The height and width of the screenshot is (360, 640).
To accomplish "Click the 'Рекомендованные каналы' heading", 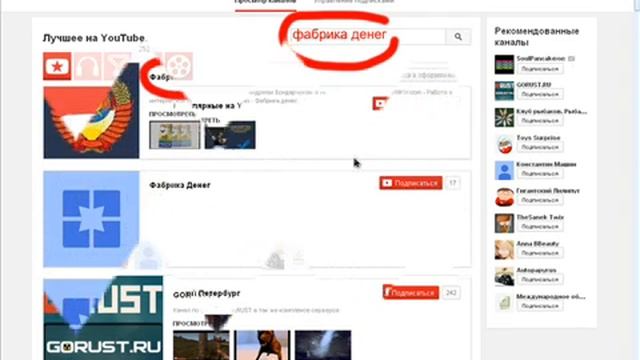I will click(536, 37).
